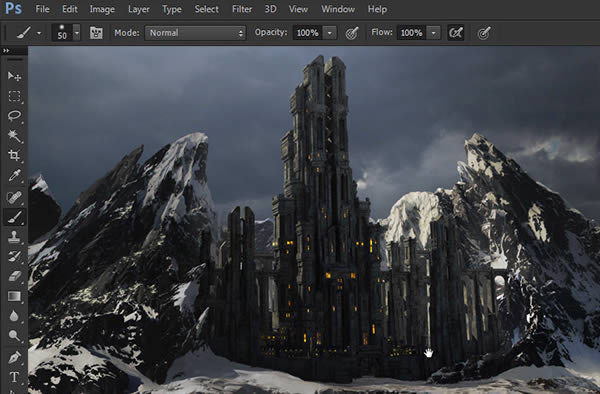Open the Opacity slider dropdown arrow
This screenshot has height=394, width=600.
(329, 33)
